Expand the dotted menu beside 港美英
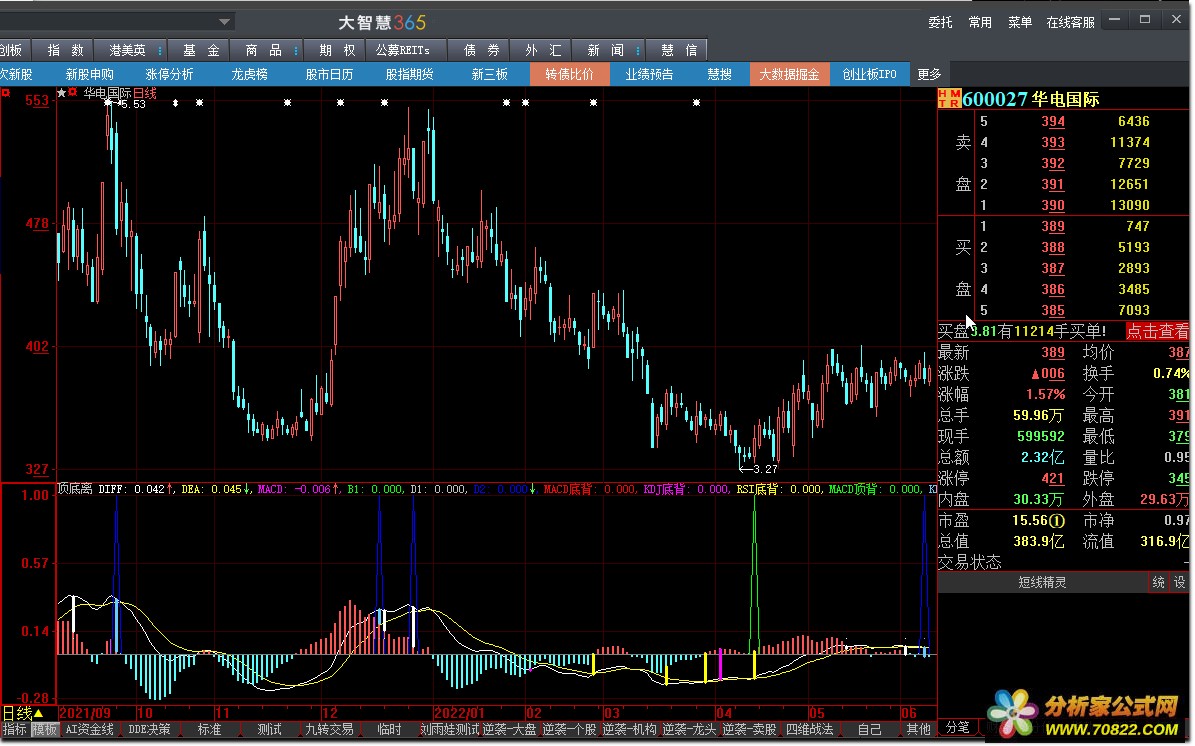This screenshot has width=1195, height=746. coord(159,50)
